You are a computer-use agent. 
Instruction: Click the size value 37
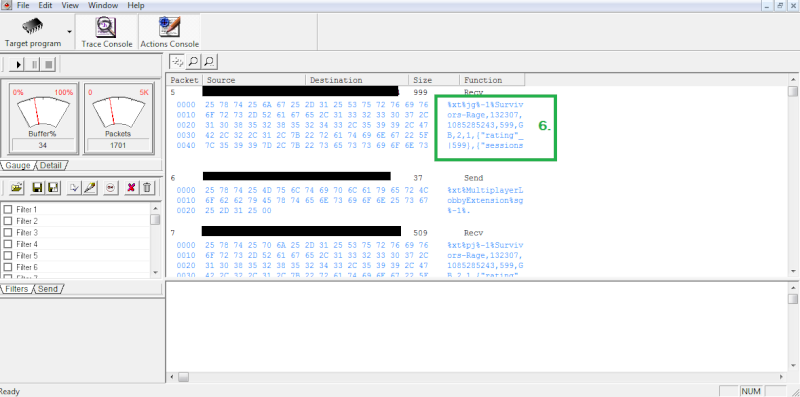[418, 178]
